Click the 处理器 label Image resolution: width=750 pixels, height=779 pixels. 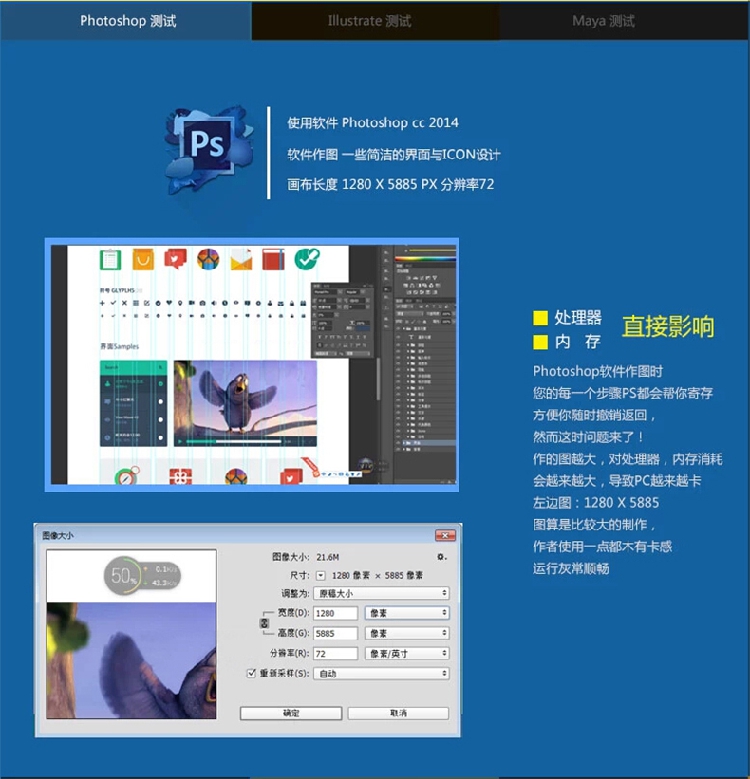pyautogui.click(x=578, y=317)
